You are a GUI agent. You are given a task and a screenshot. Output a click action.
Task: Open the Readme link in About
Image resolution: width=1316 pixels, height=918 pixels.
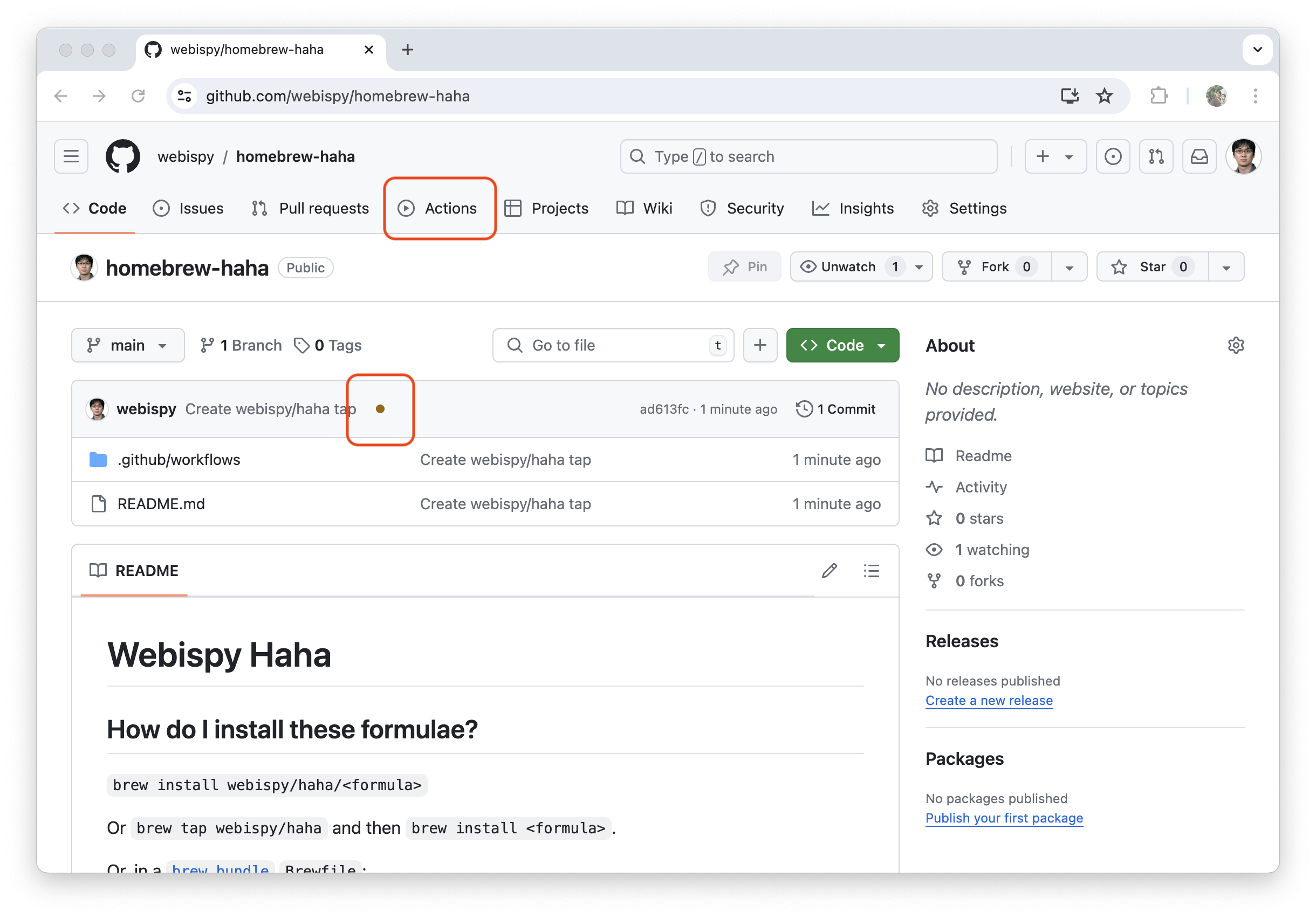pos(983,456)
